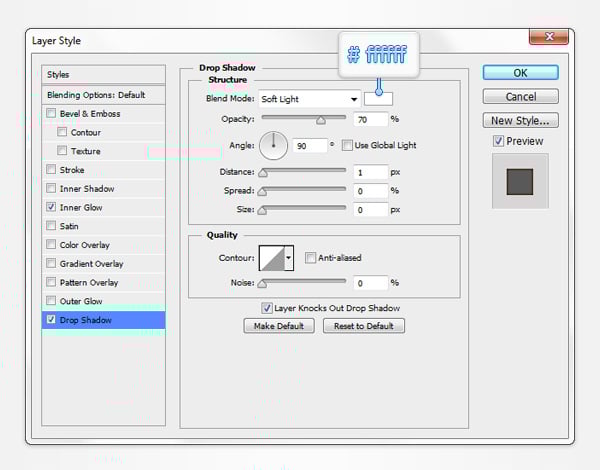Click the drop shadow color swatch
Image resolution: width=600 pixels, height=470 pixels.
coord(379,99)
